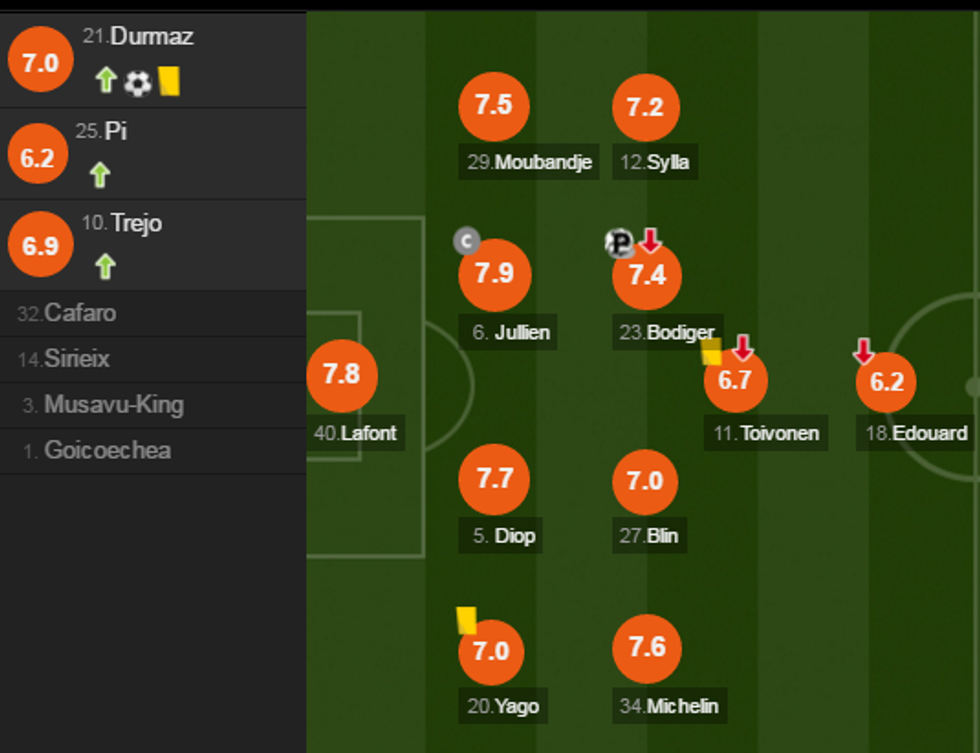Click the yellow card icon next to Durmaz
Viewport: 980px width, 753px height.
click(x=169, y=81)
